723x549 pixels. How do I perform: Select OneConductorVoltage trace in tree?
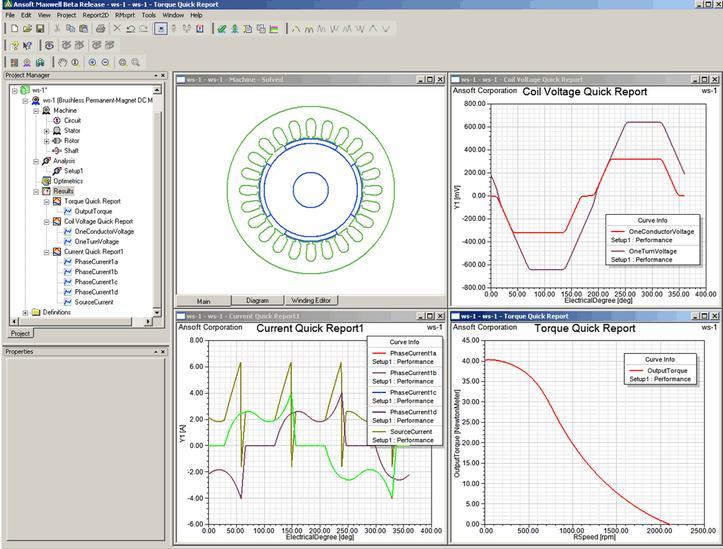[x=104, y=232]
